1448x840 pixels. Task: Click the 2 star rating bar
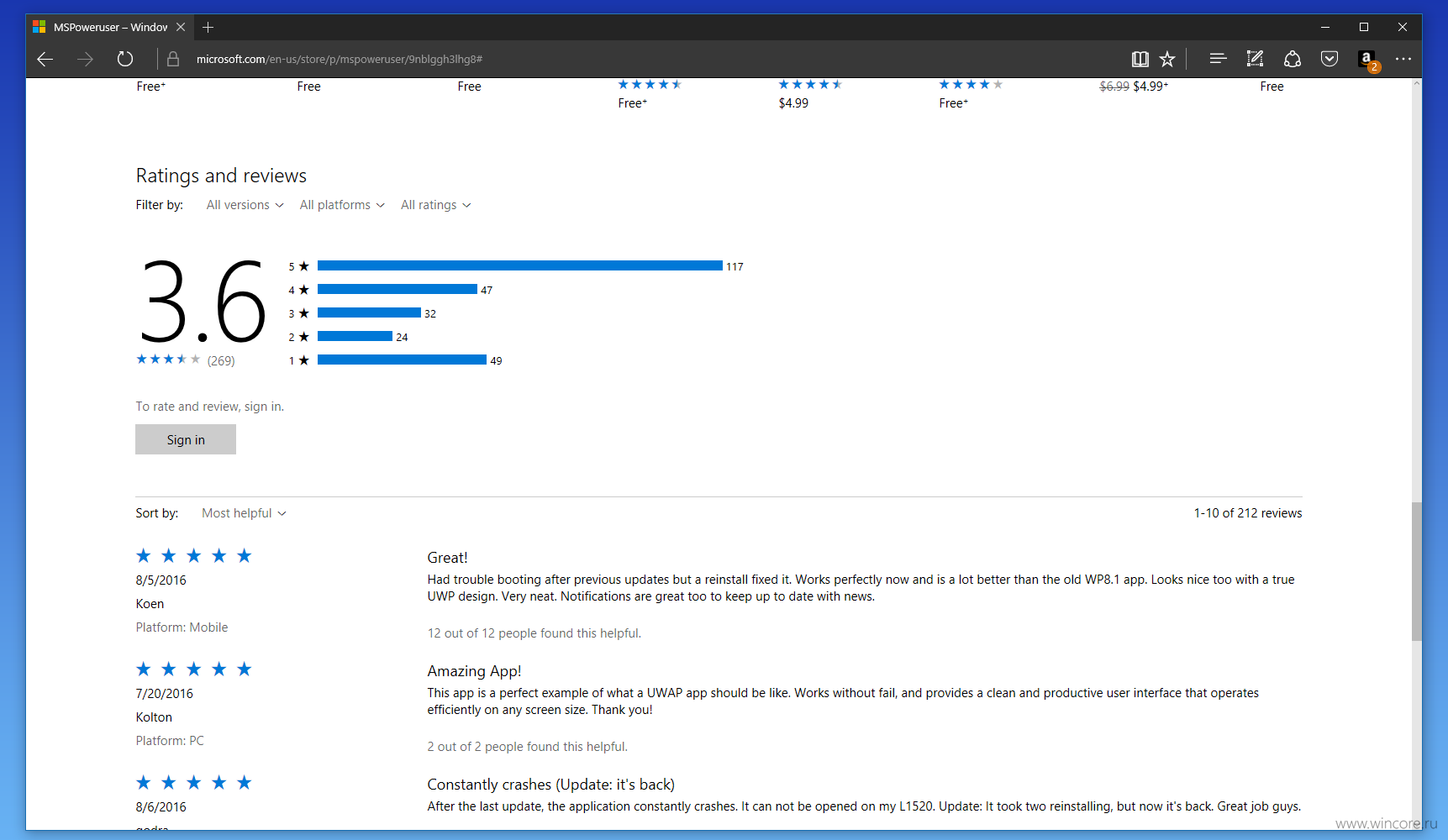pyautogui.click(x=355, y=336)
